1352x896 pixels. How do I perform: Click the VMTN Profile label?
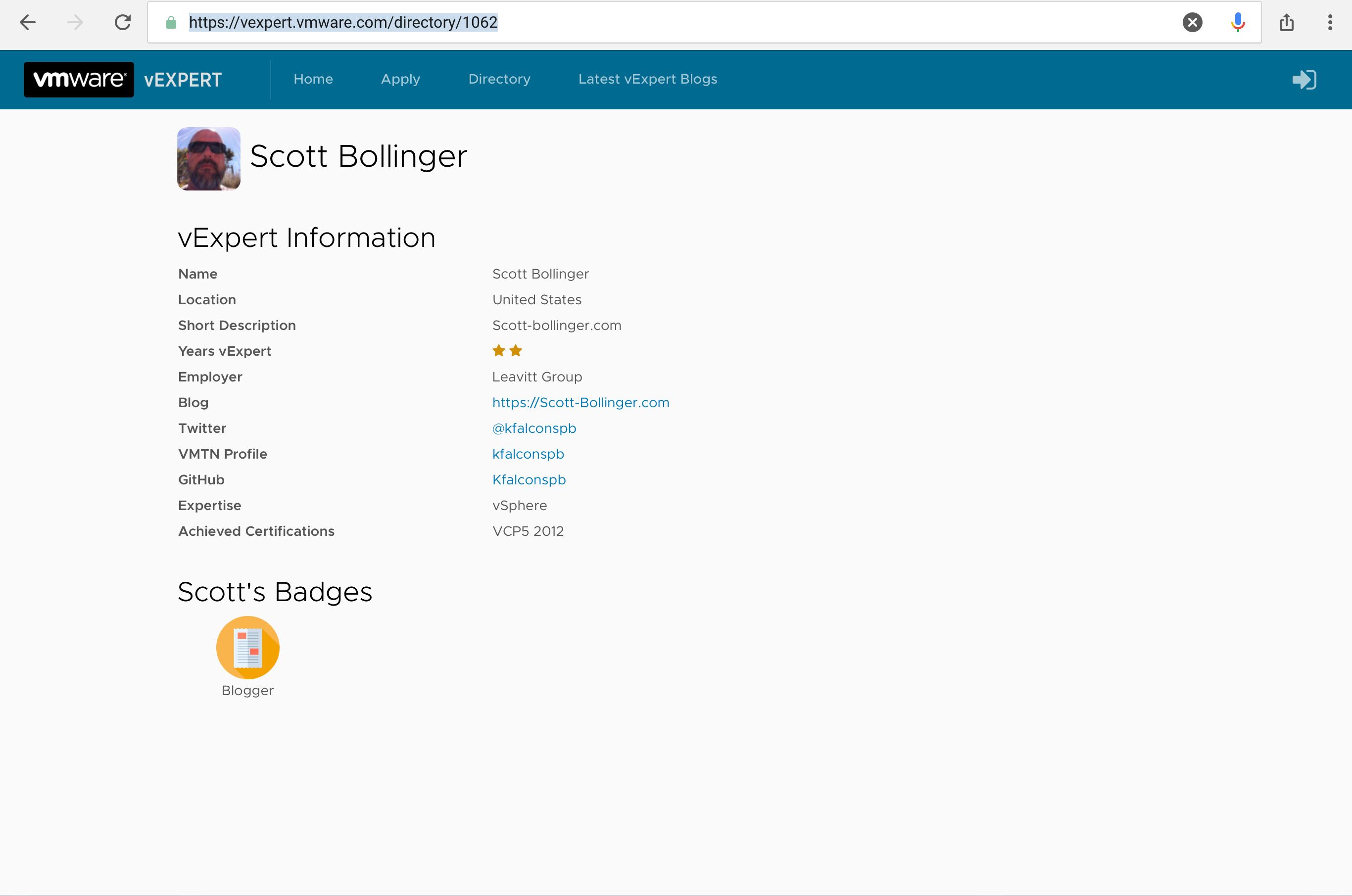[222, 454]
